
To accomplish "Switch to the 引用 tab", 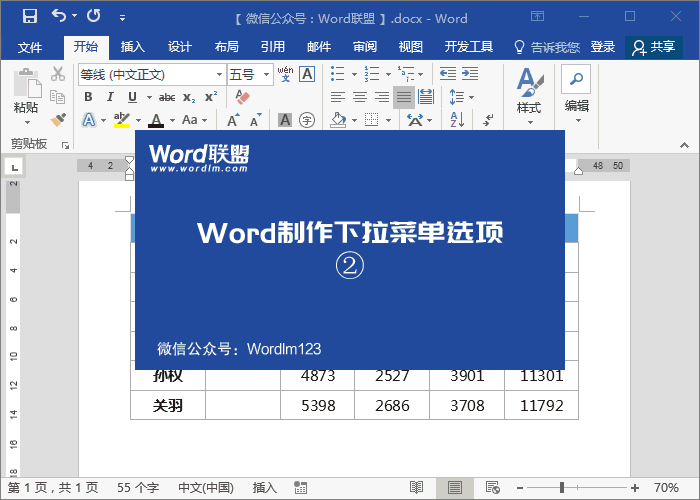I will coord(272,47).
